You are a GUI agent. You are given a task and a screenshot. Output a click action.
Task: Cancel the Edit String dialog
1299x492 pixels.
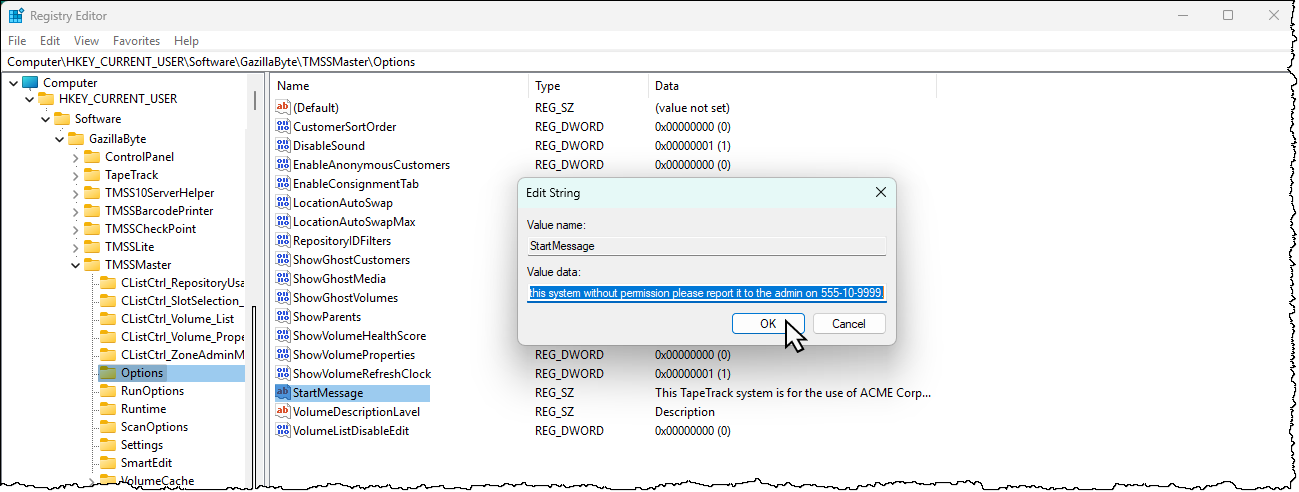pyautogui.click(x=849, y=323)
